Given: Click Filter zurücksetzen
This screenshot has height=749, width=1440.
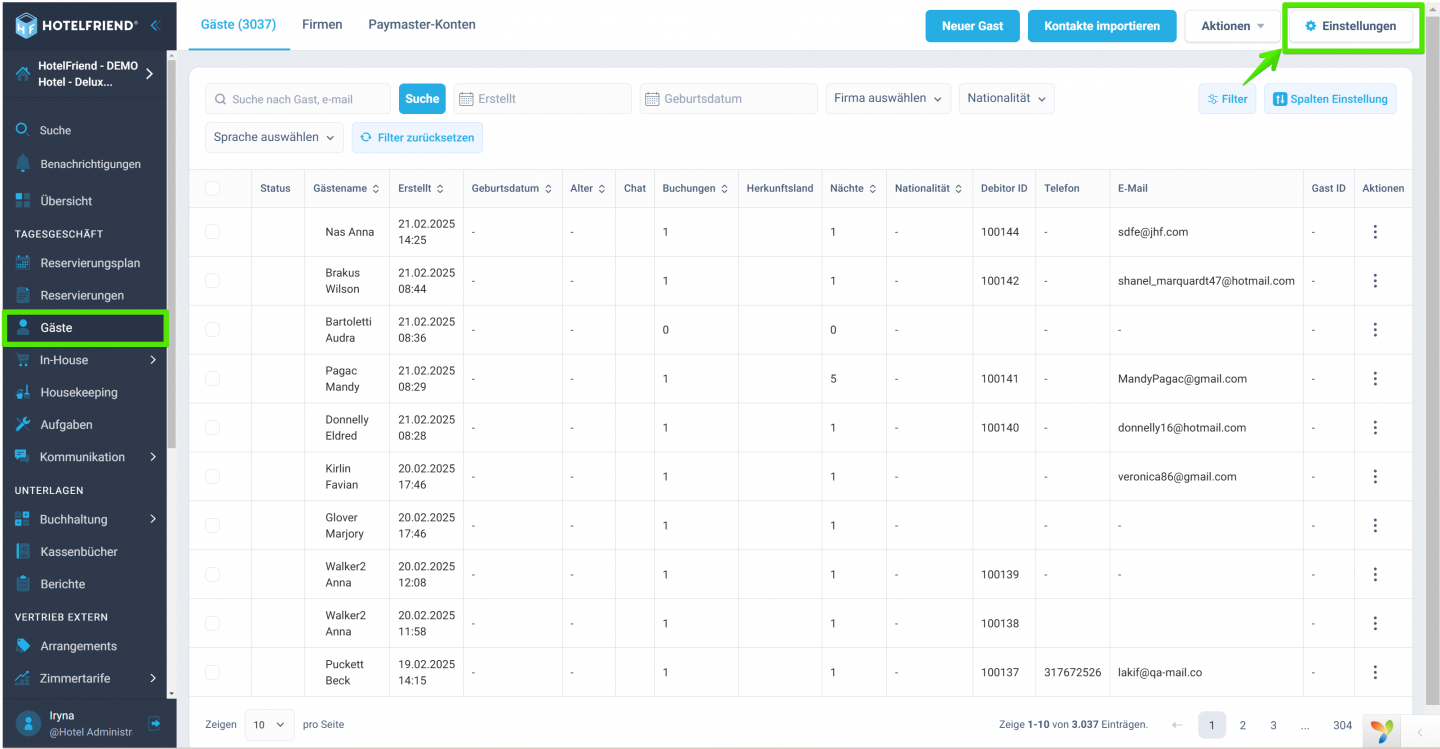Looking at the screenshot, I should click(417, 137).
